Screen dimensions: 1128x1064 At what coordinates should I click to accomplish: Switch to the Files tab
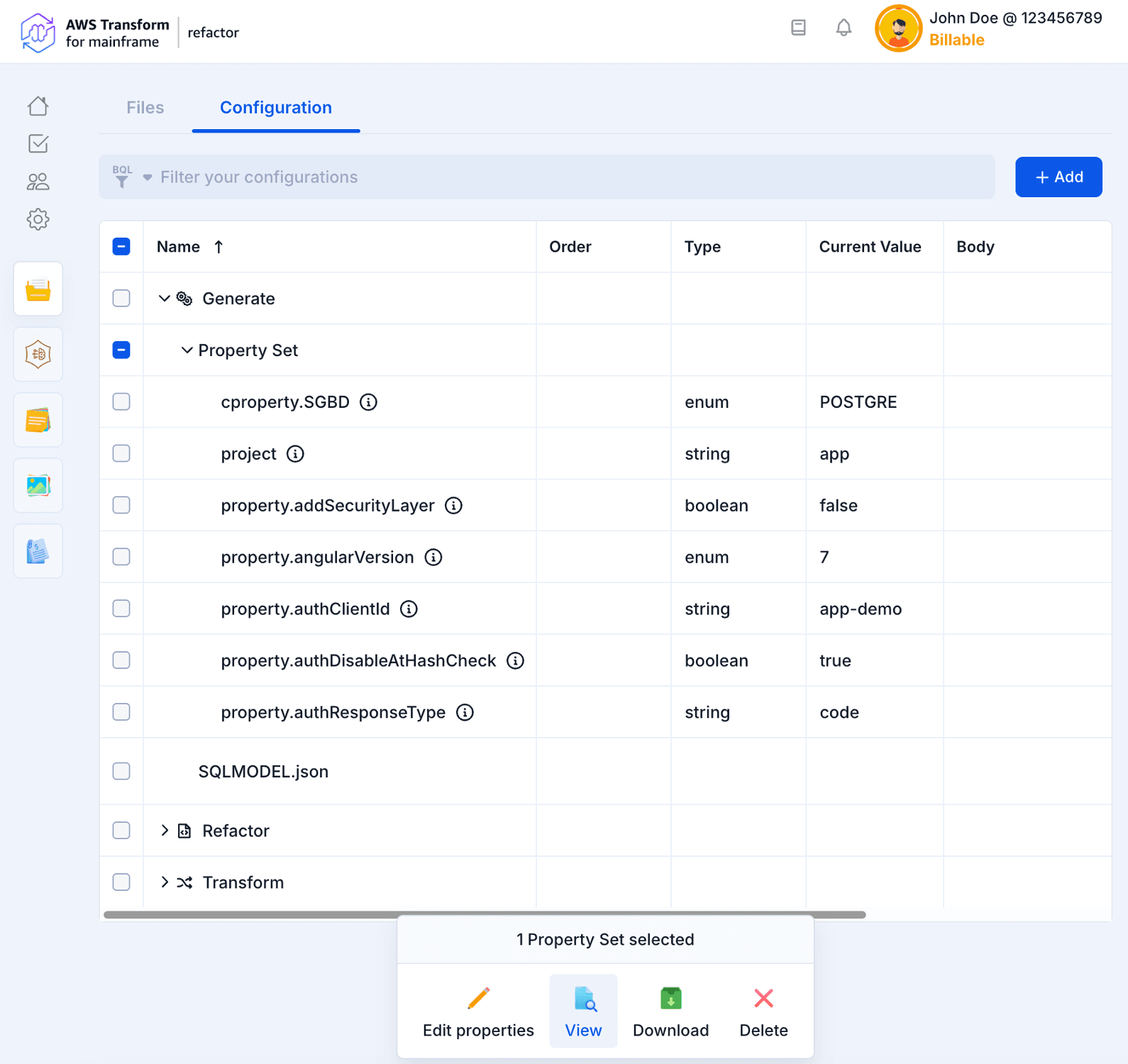[x=145, y=108]
